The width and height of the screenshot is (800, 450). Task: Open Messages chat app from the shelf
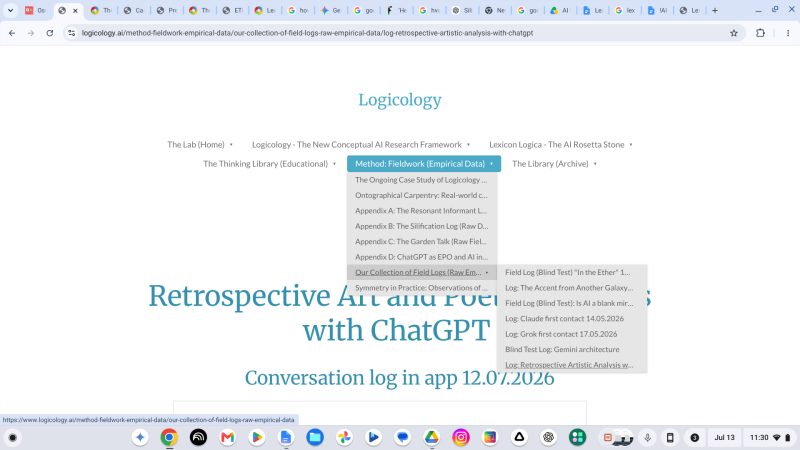pos(403,437)
